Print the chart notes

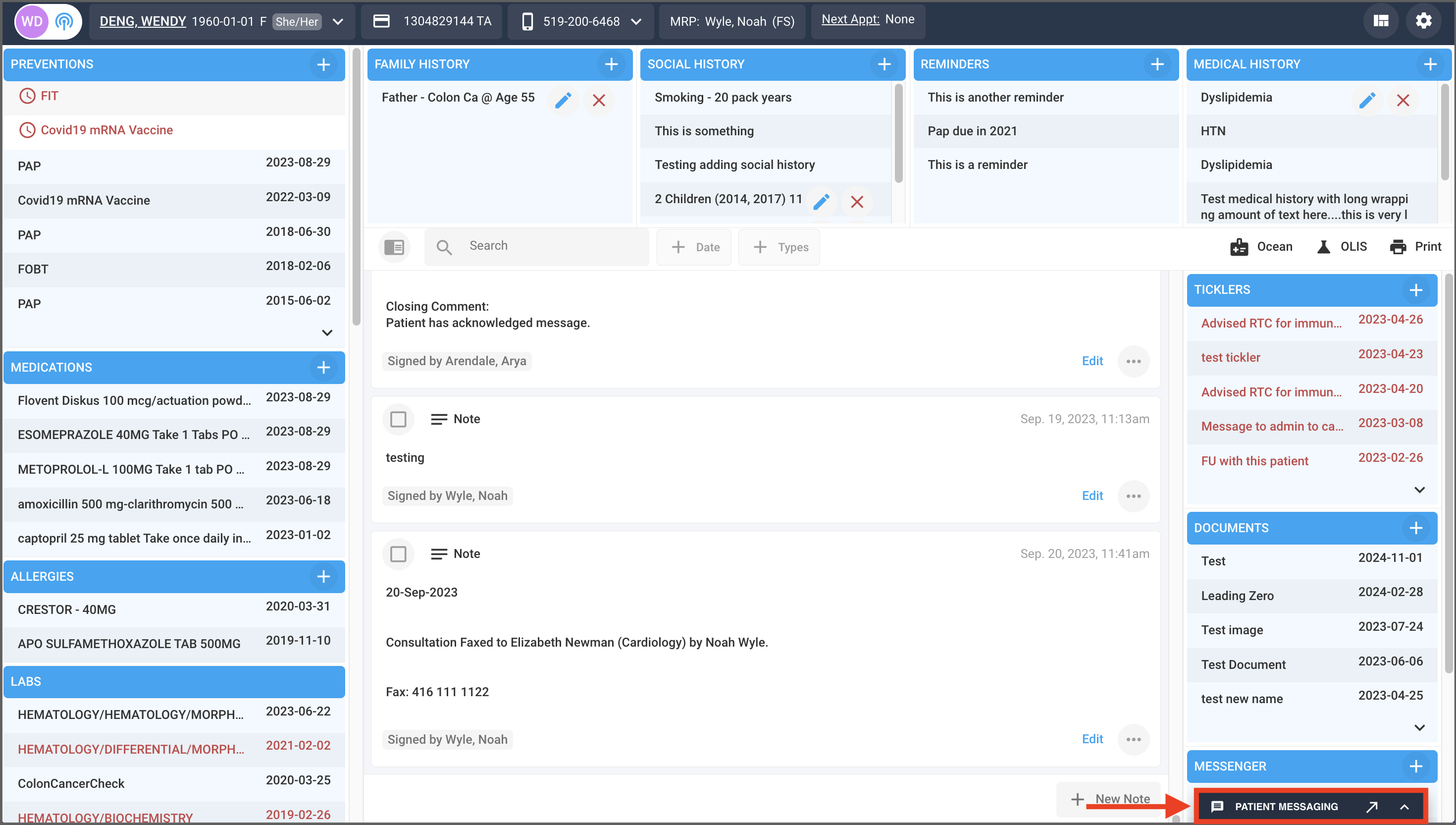pos(1415,246)
